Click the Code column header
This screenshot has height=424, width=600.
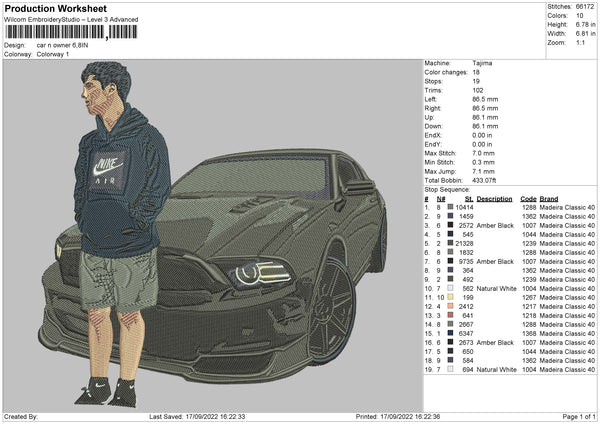pos(528,198)
